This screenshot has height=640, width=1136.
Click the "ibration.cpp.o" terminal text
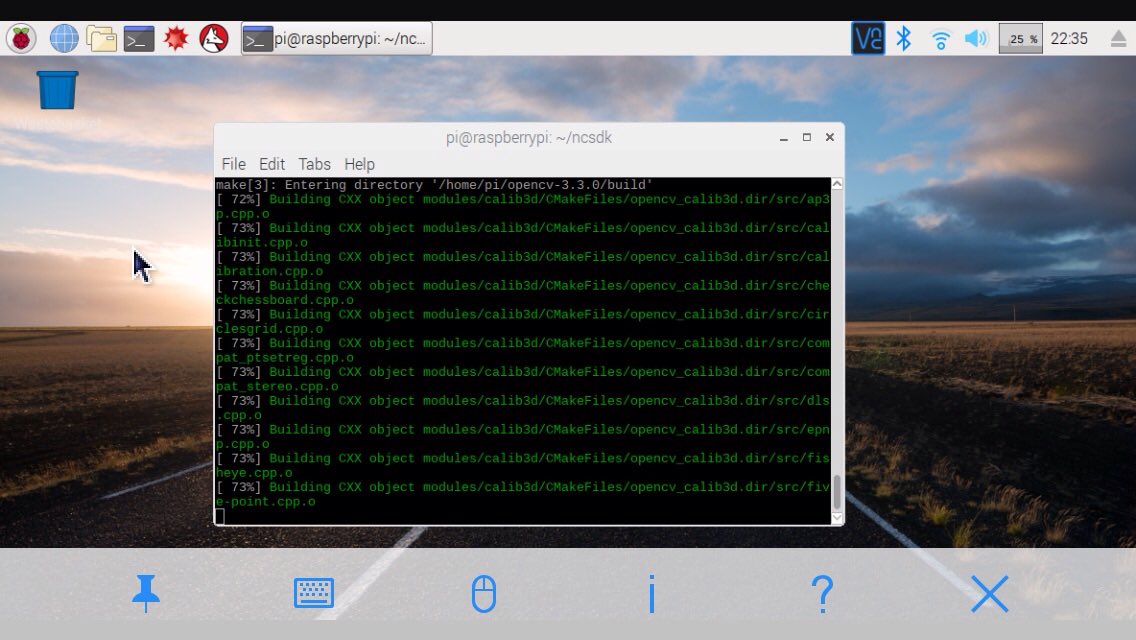point(270,271)
